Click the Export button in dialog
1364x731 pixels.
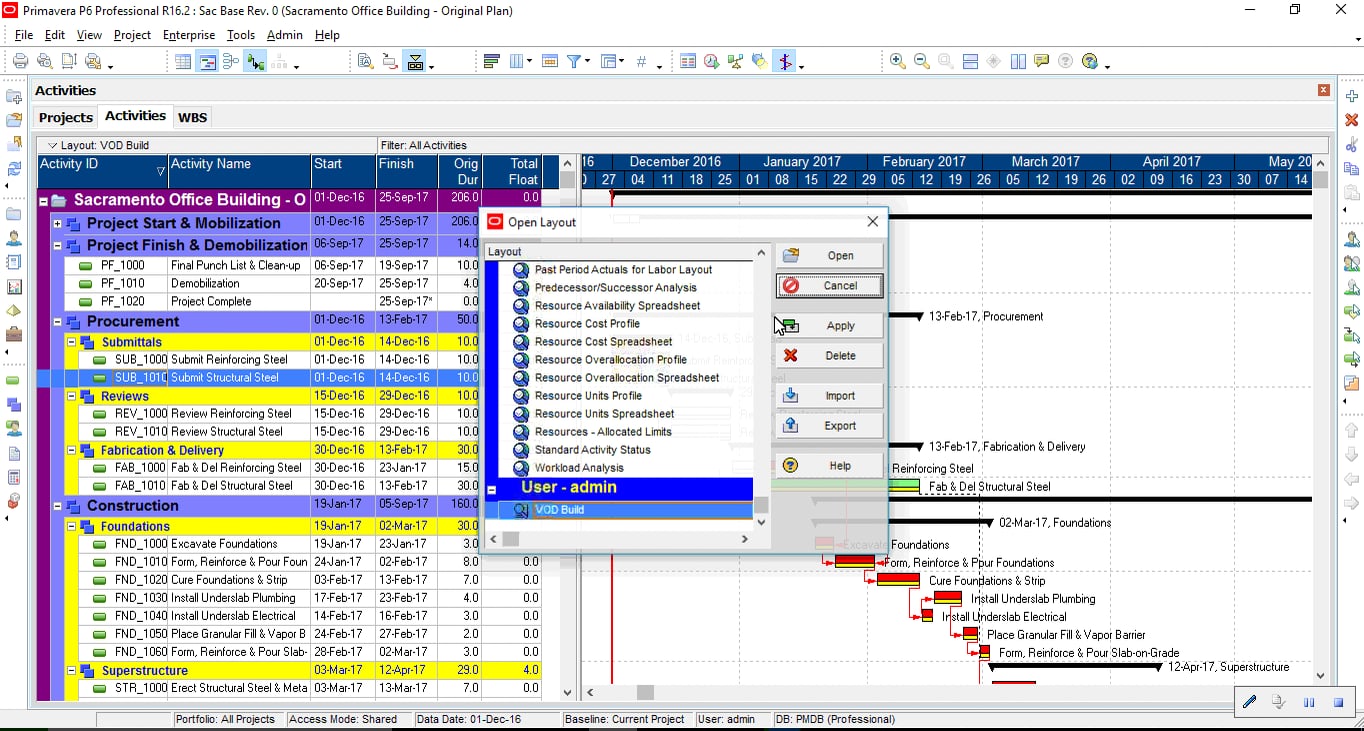coord(829,426)
